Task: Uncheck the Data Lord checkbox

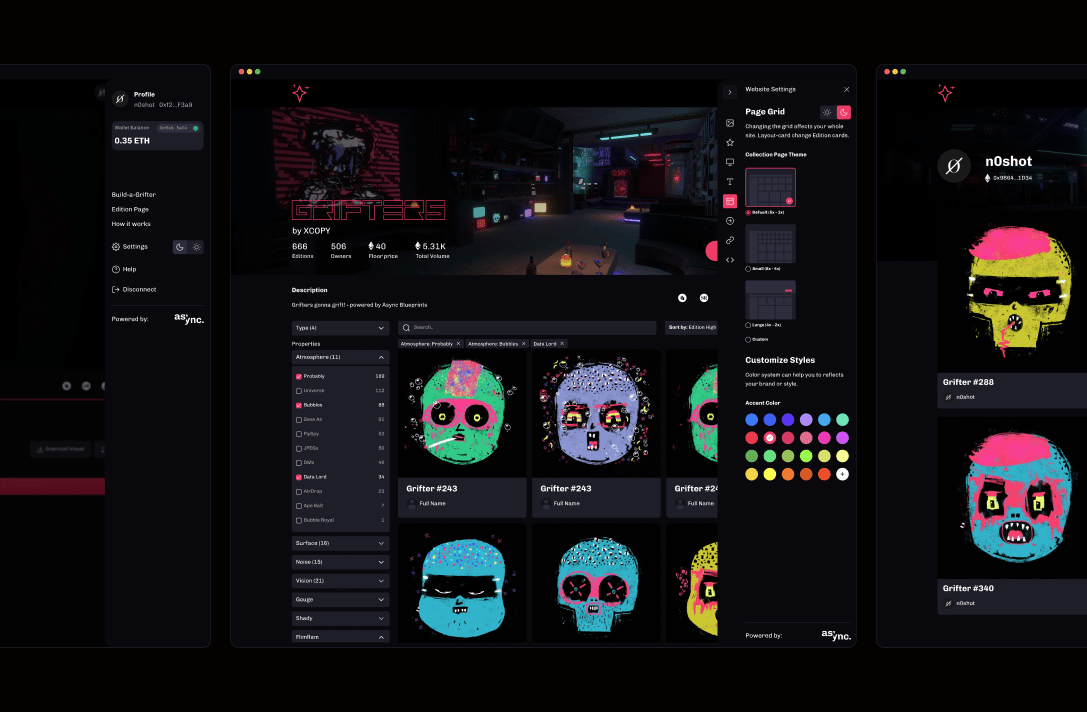Action: click(299, 477)
